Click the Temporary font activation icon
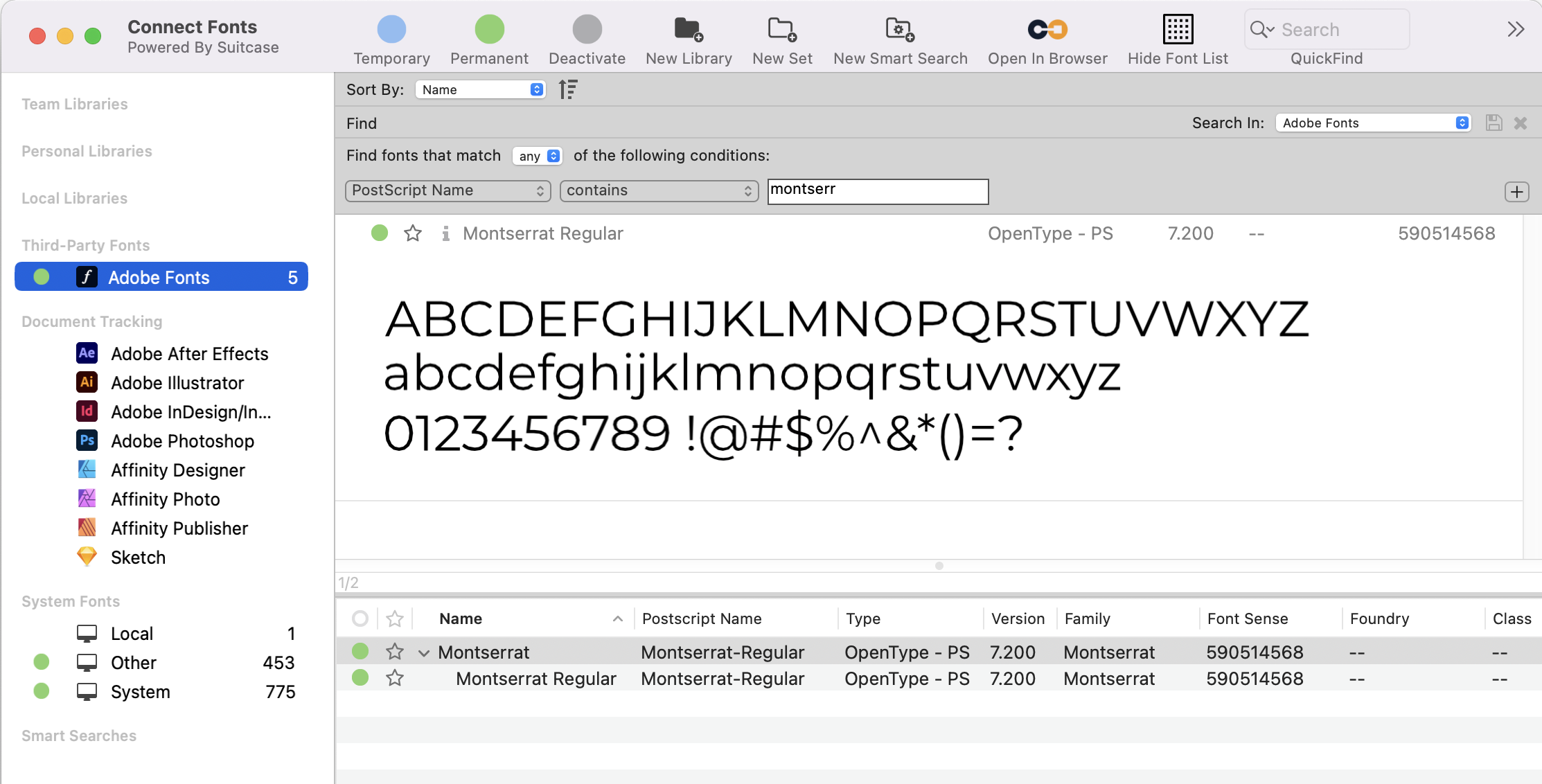The width and height of the screenshot is (1542, 784). pos(392,30)
